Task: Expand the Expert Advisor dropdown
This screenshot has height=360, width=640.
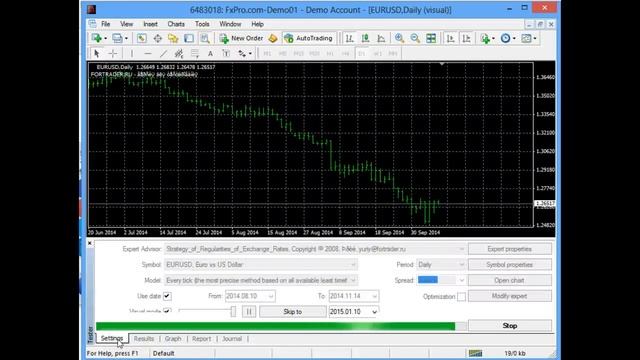Action: coord(461,249)
